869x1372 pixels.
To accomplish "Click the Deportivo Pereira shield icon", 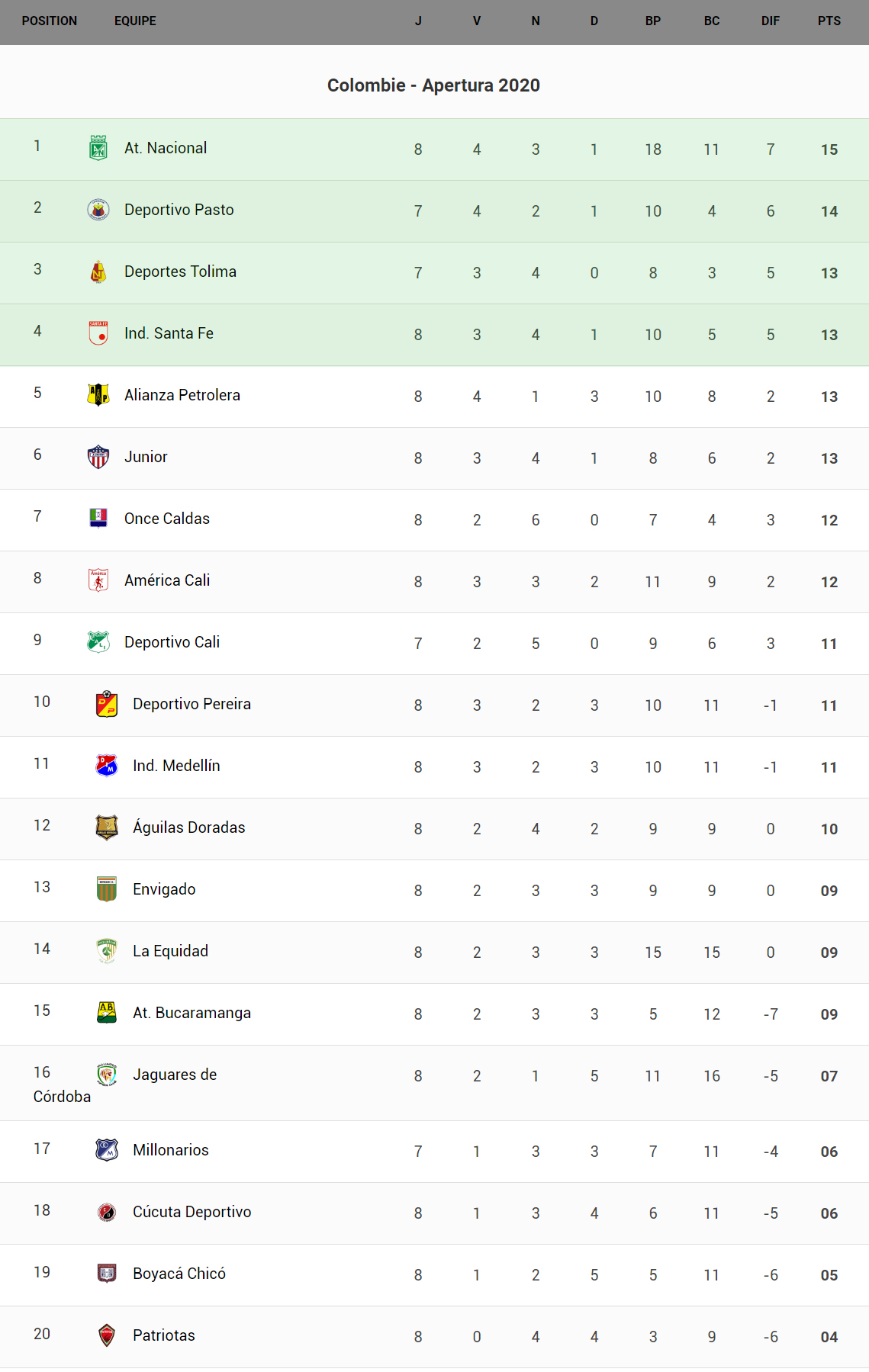I will 107,704.
